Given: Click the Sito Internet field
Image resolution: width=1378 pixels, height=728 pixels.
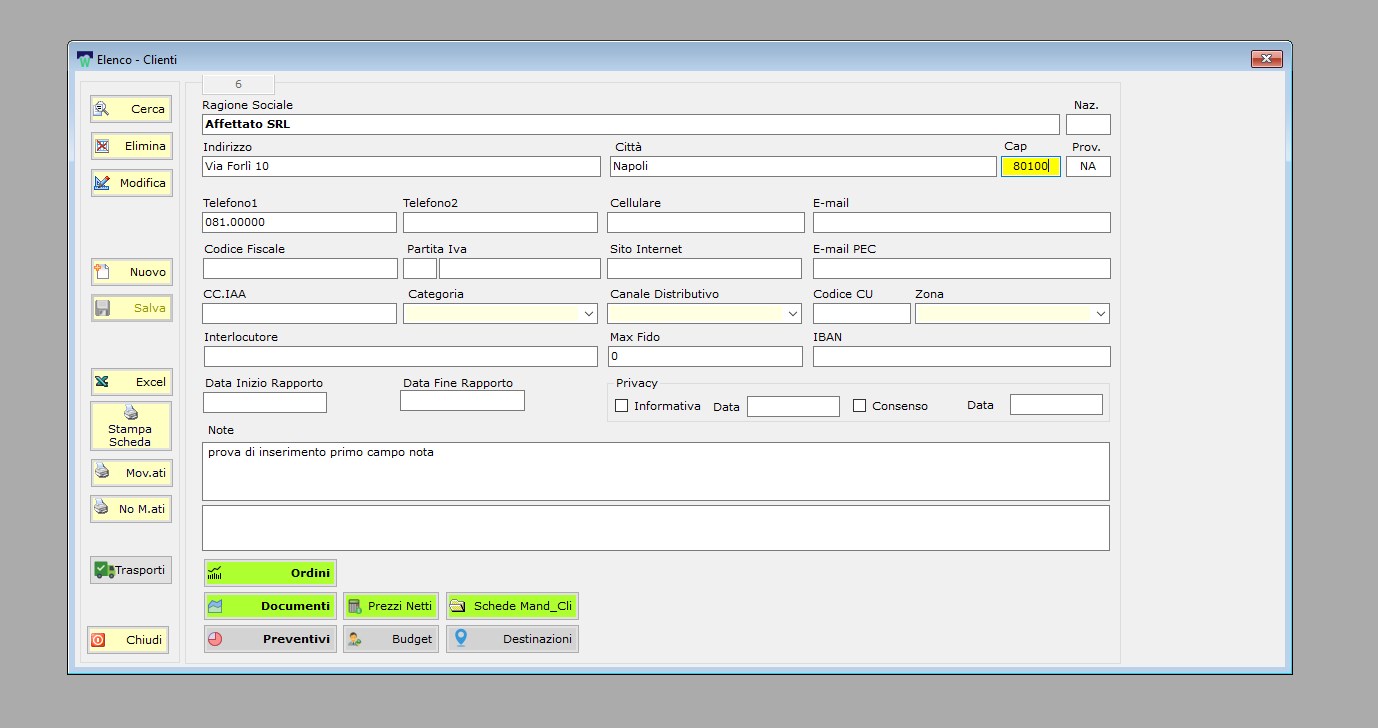Looking at the screenshot, I should tap(704, 268).
